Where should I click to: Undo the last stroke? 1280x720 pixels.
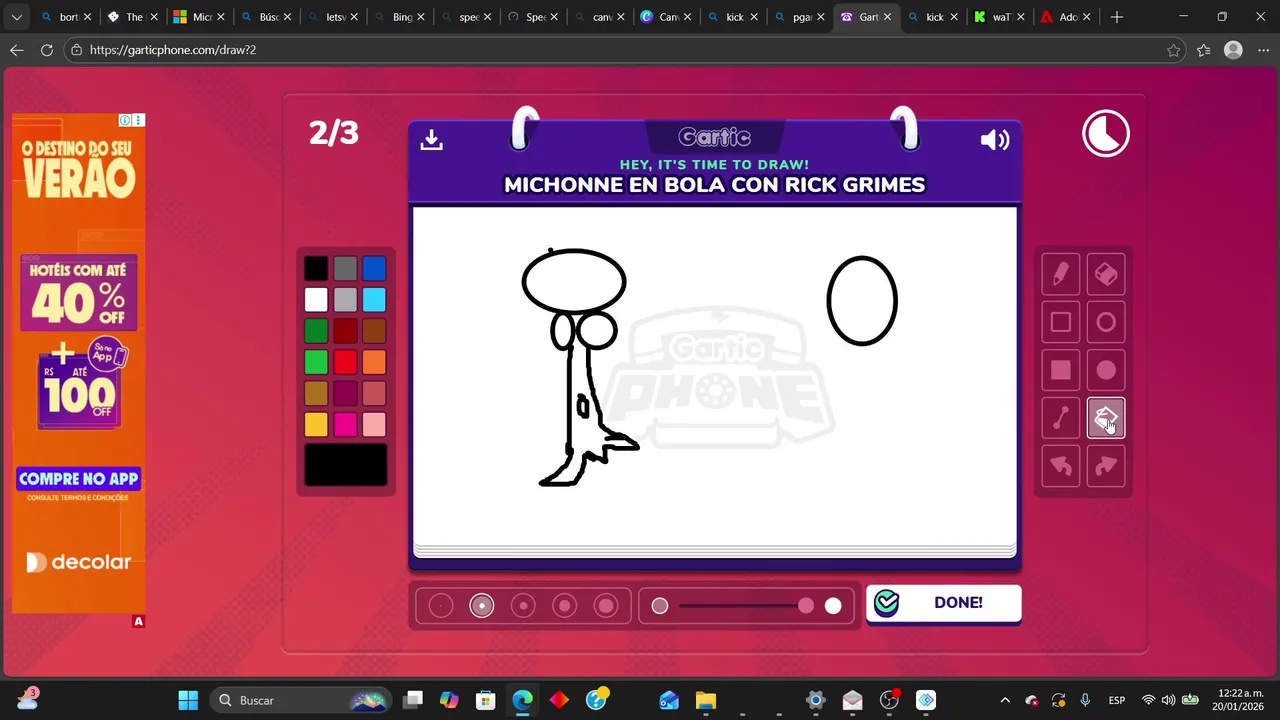pyautogui.click(x=1060, y=466)
